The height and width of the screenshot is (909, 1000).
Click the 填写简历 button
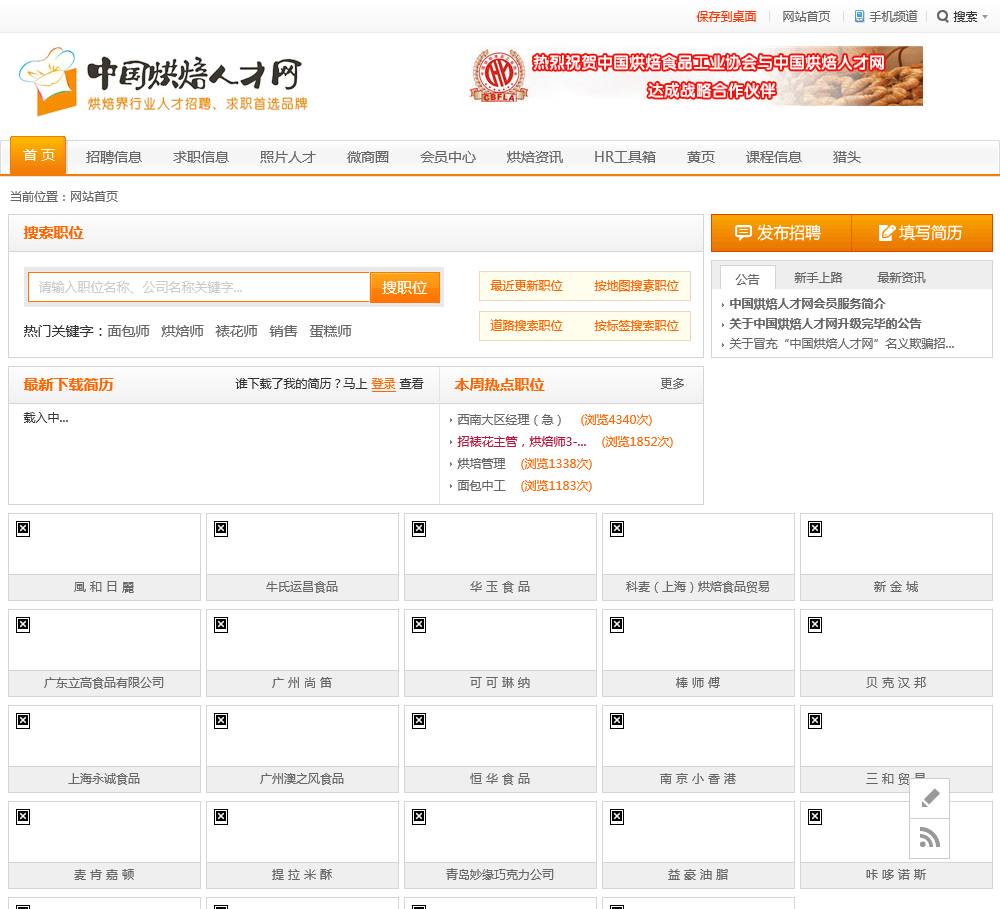pyautogui.click(x=922, y=233)
